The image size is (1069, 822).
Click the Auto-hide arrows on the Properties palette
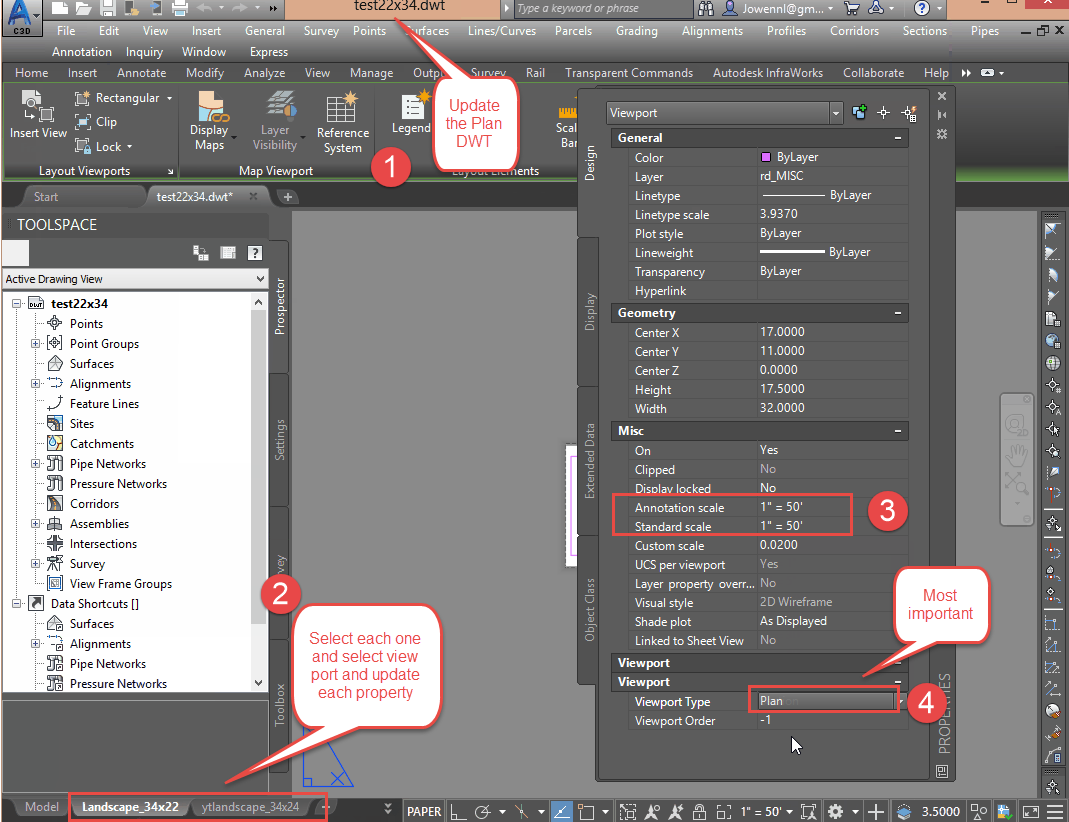(x=941, y=115)
